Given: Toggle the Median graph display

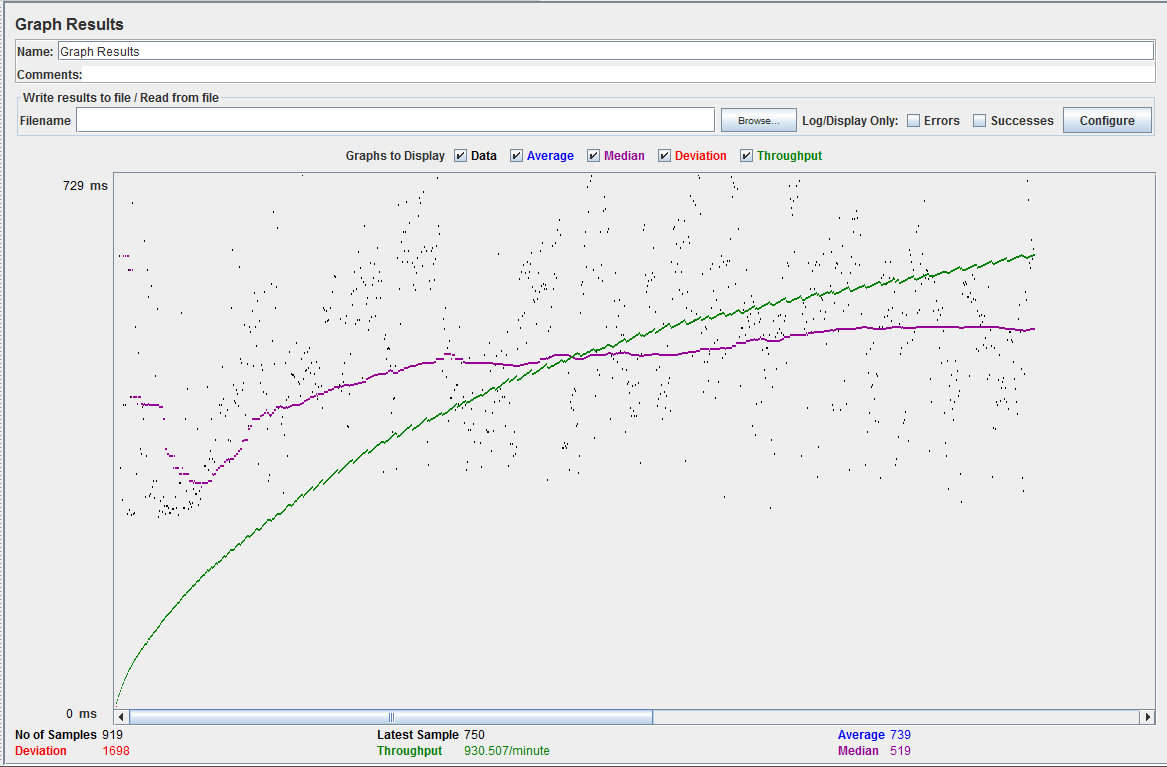Looking at the screenshot, I should pyautogui.click(x=594, y=156).
